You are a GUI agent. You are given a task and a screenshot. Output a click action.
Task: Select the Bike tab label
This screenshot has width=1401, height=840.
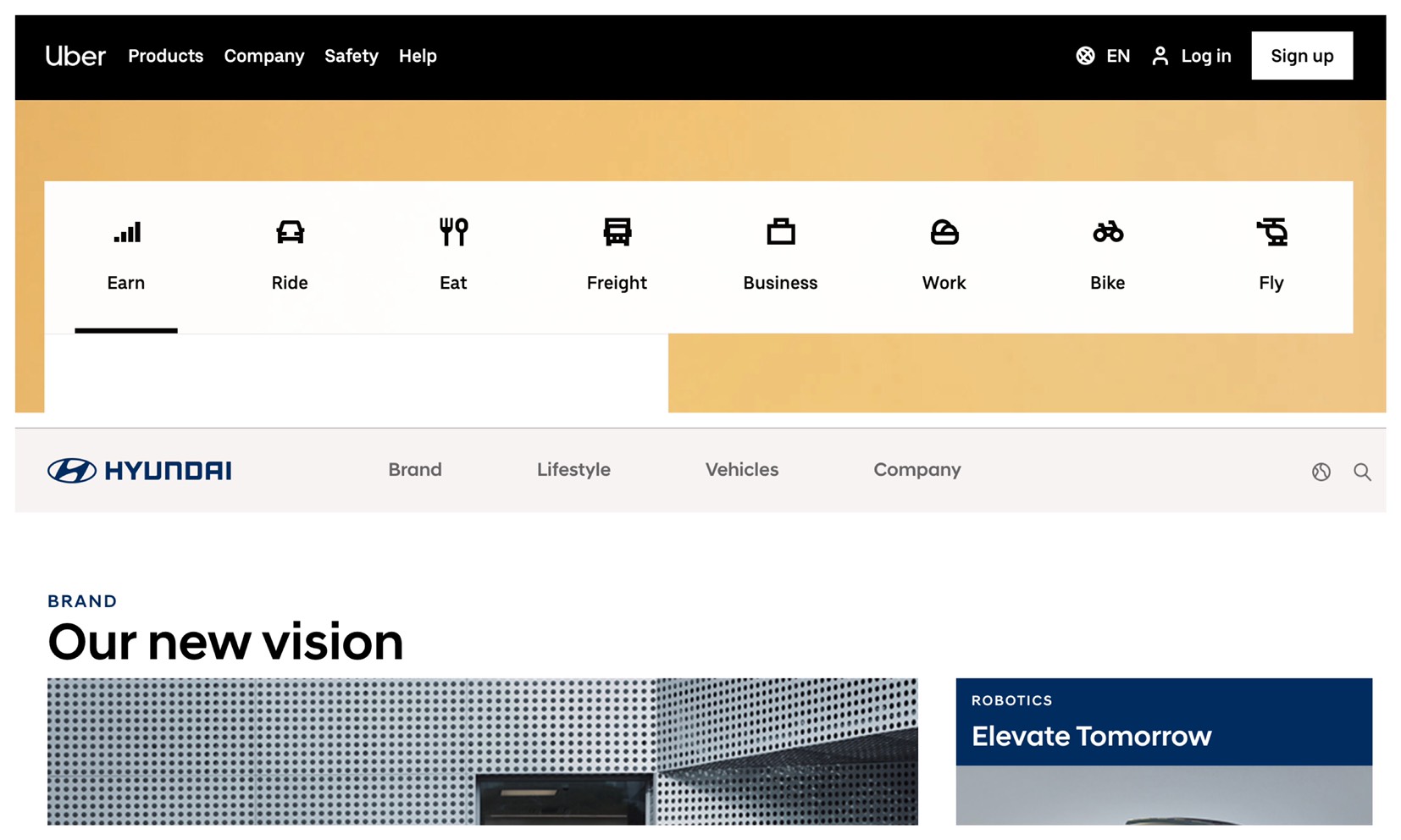[1107, 283]
